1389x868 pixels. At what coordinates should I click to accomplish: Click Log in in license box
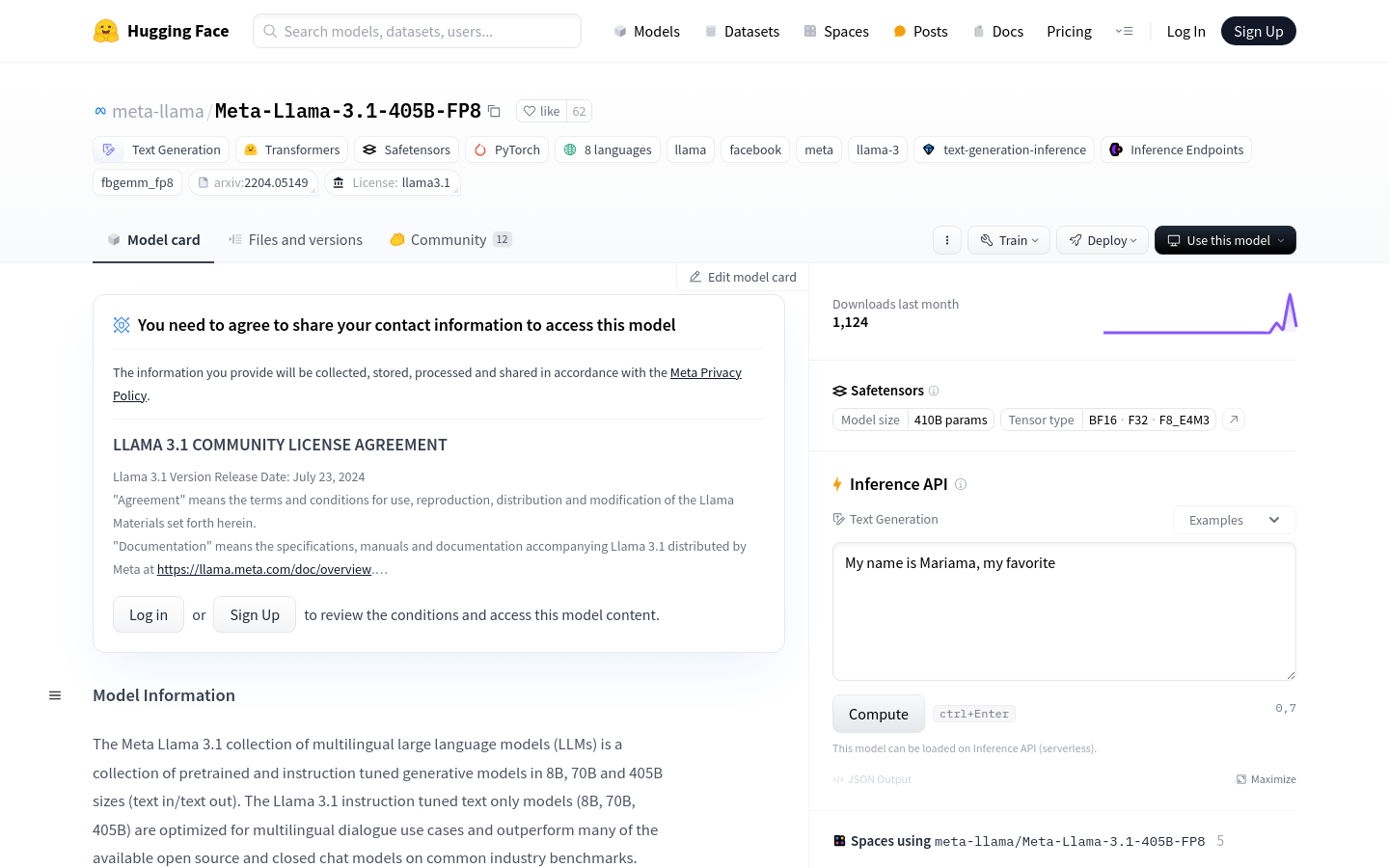pos(149,614)
